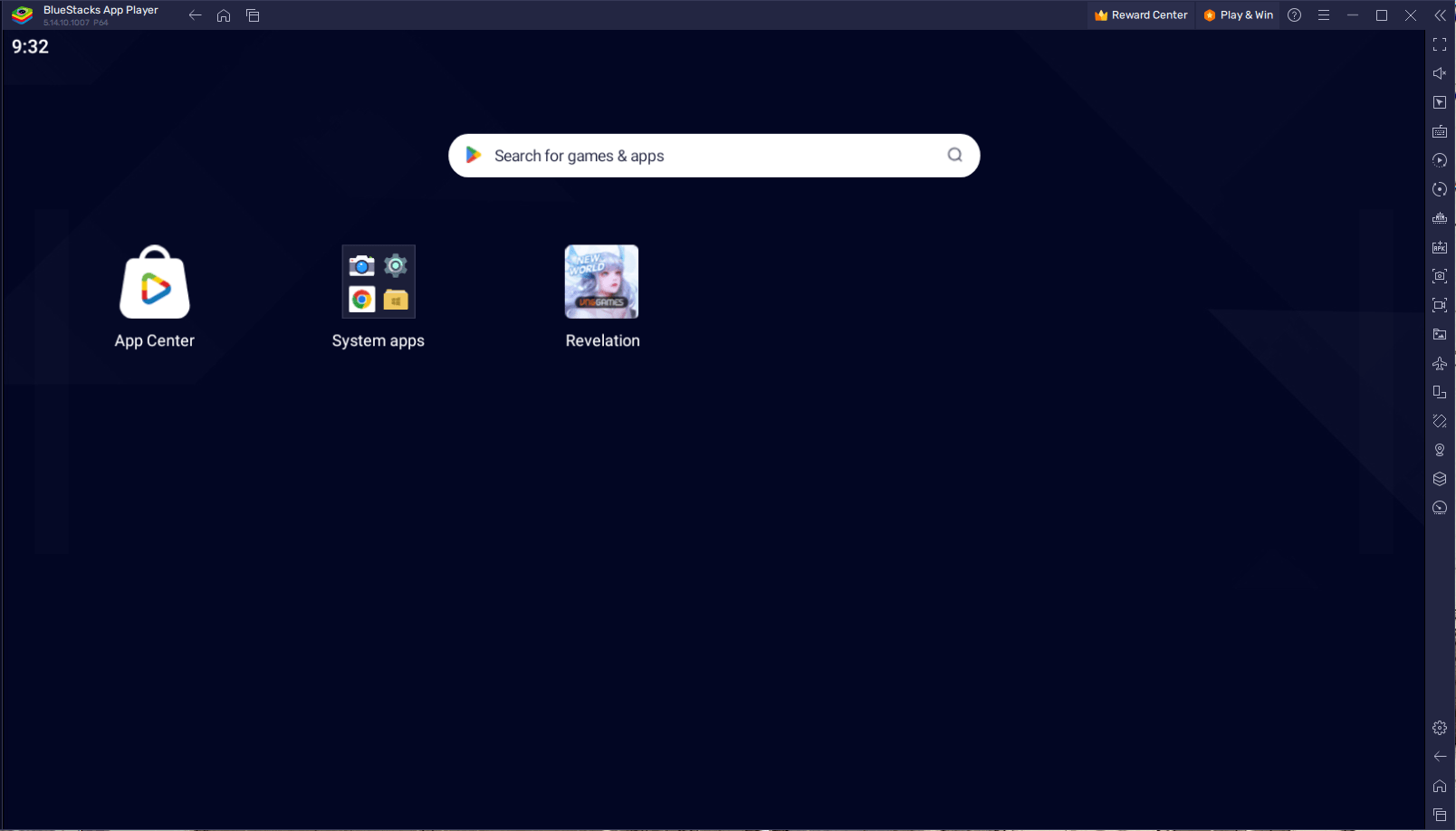Screen dimensions: 1456x831
Task: Toggle fullscreen mode in sidebar
Action: (1440, 44)
